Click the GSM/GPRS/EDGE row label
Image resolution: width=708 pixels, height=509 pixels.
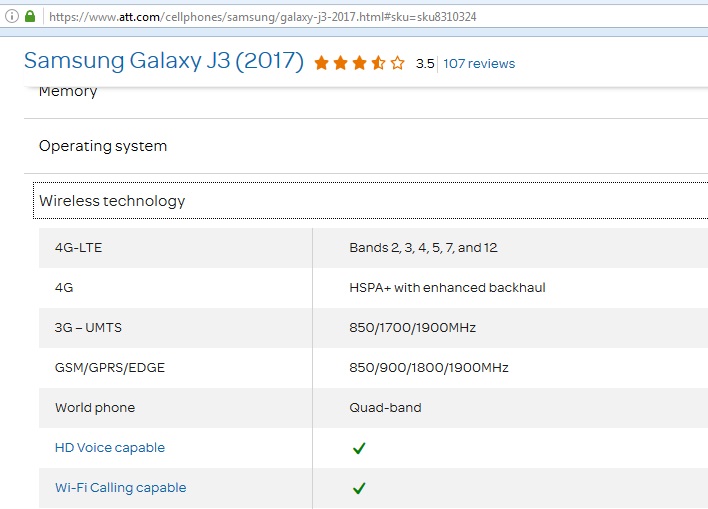pos(110,368)
